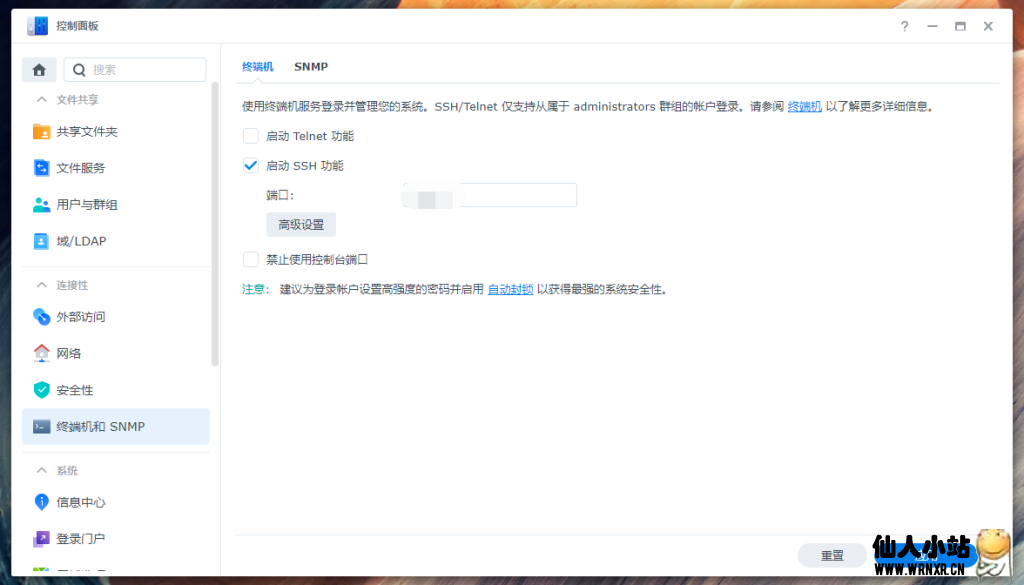Open Info Center (信息中心) icon
Image resolution: width=1024 pixels, height=585 pixels.
[41, 502]
